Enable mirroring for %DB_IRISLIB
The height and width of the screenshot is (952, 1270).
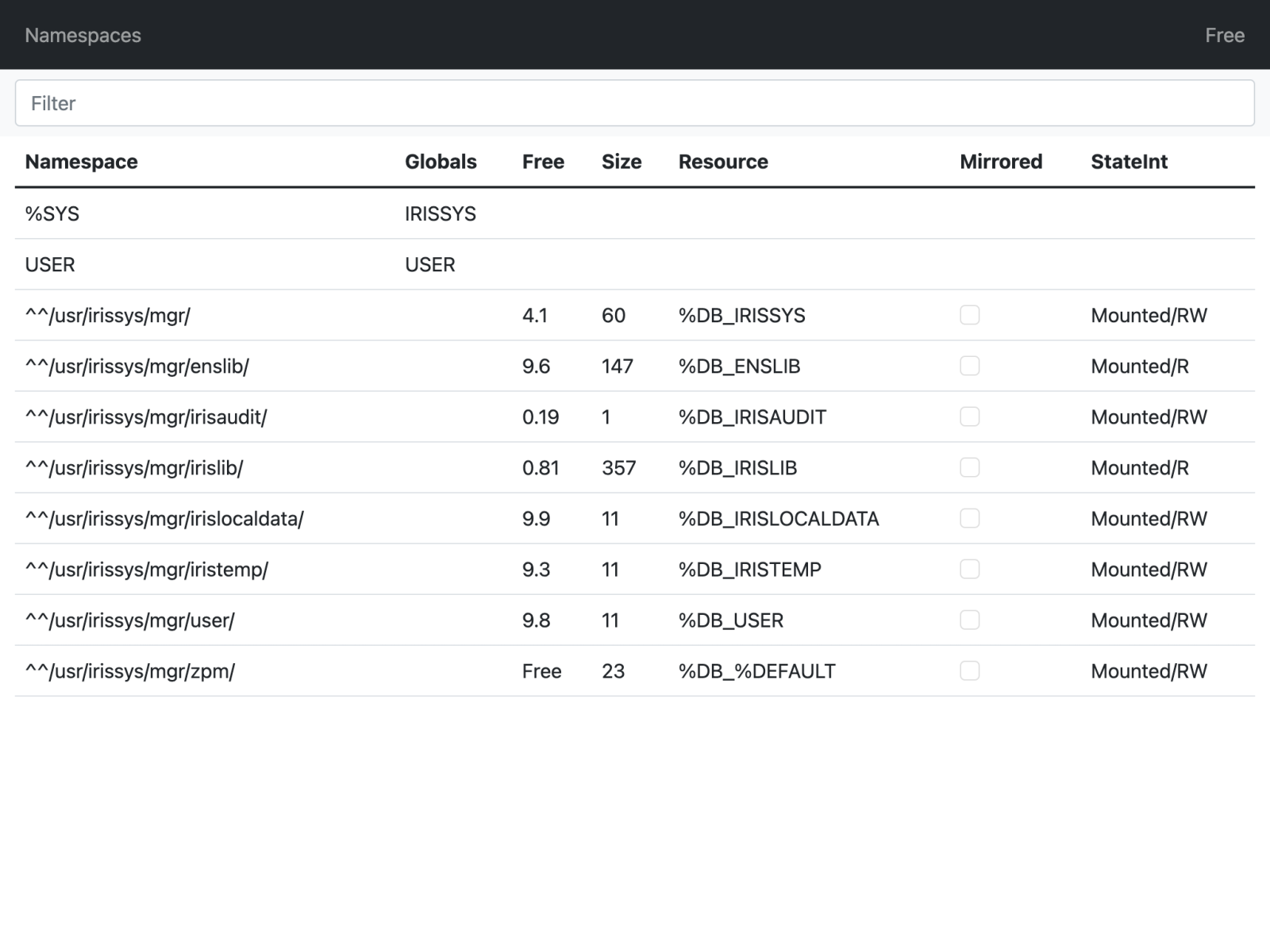coord(969,467)
